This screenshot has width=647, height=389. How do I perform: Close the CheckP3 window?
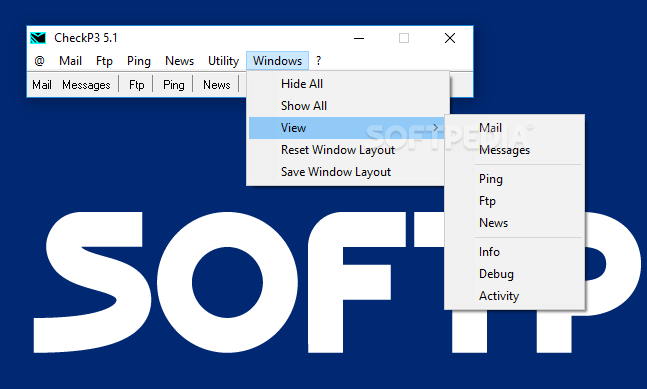pos(450,38)
